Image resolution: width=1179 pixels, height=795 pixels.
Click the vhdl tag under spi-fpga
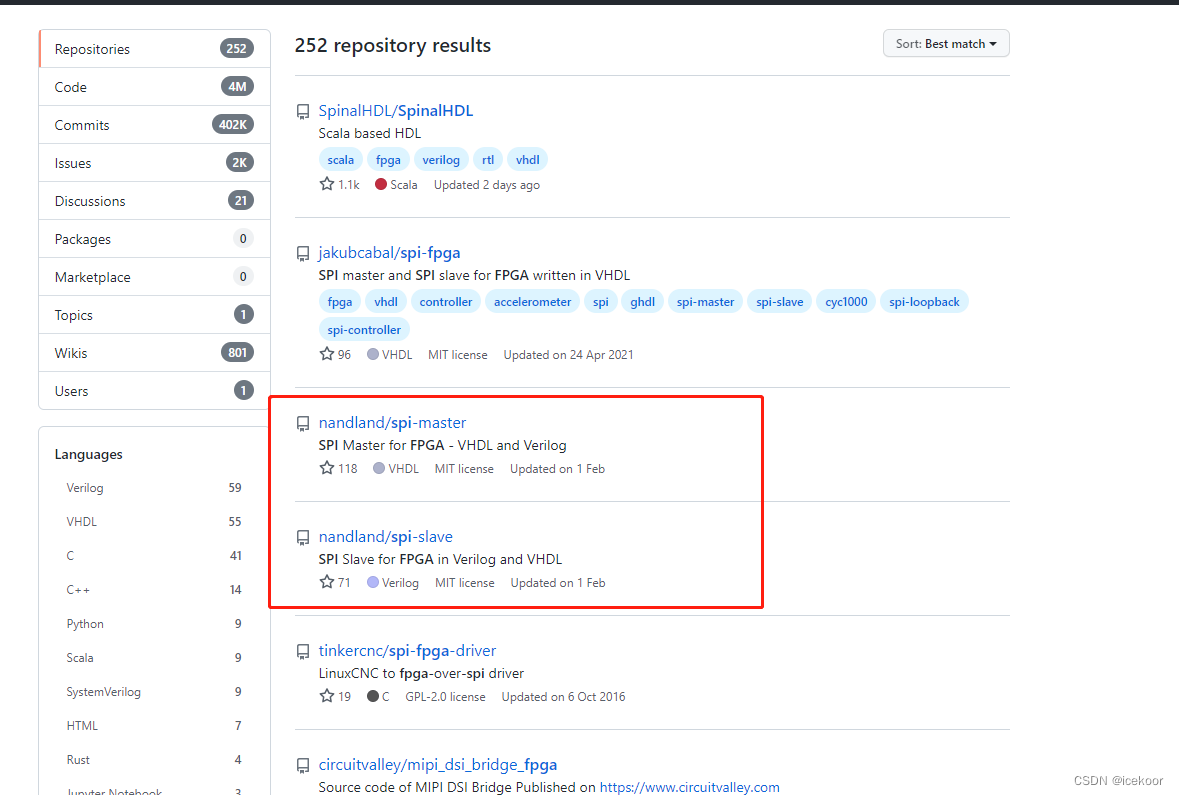[x=386, y=302]
